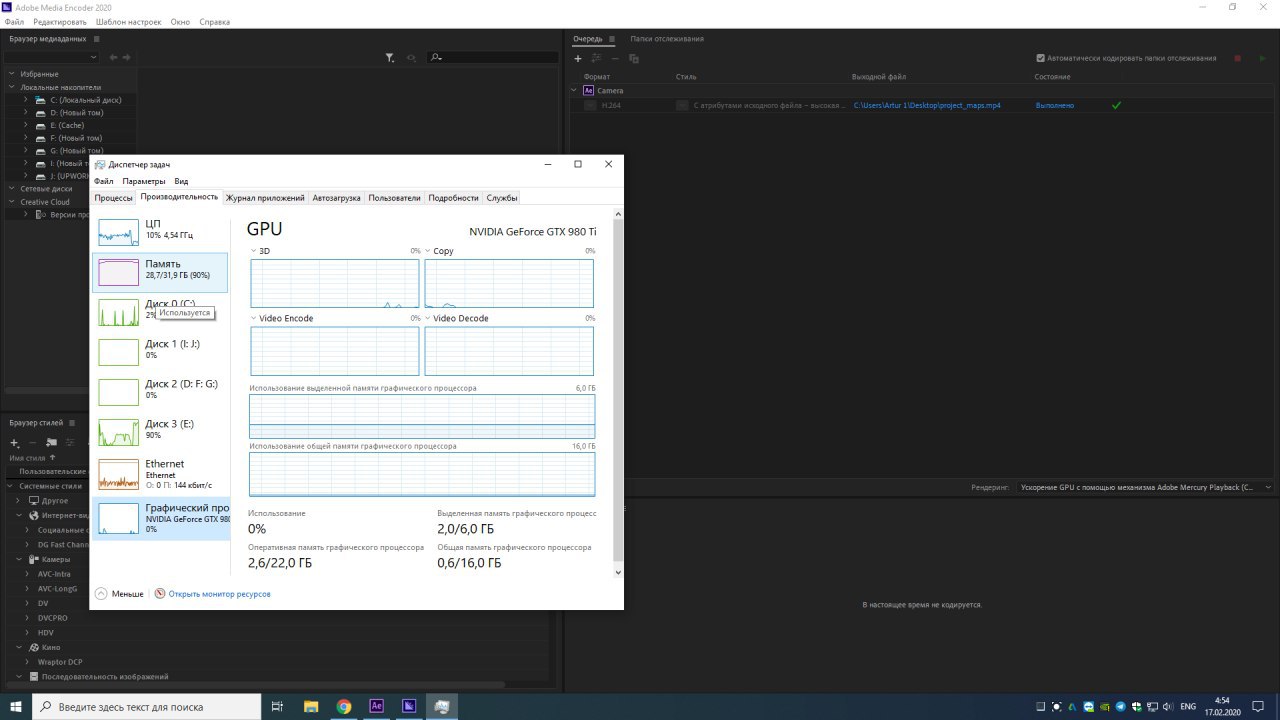Expand the AVC-Intra preset group
The height and width of the screenshot is (720, 1280).
pos(26,574)
